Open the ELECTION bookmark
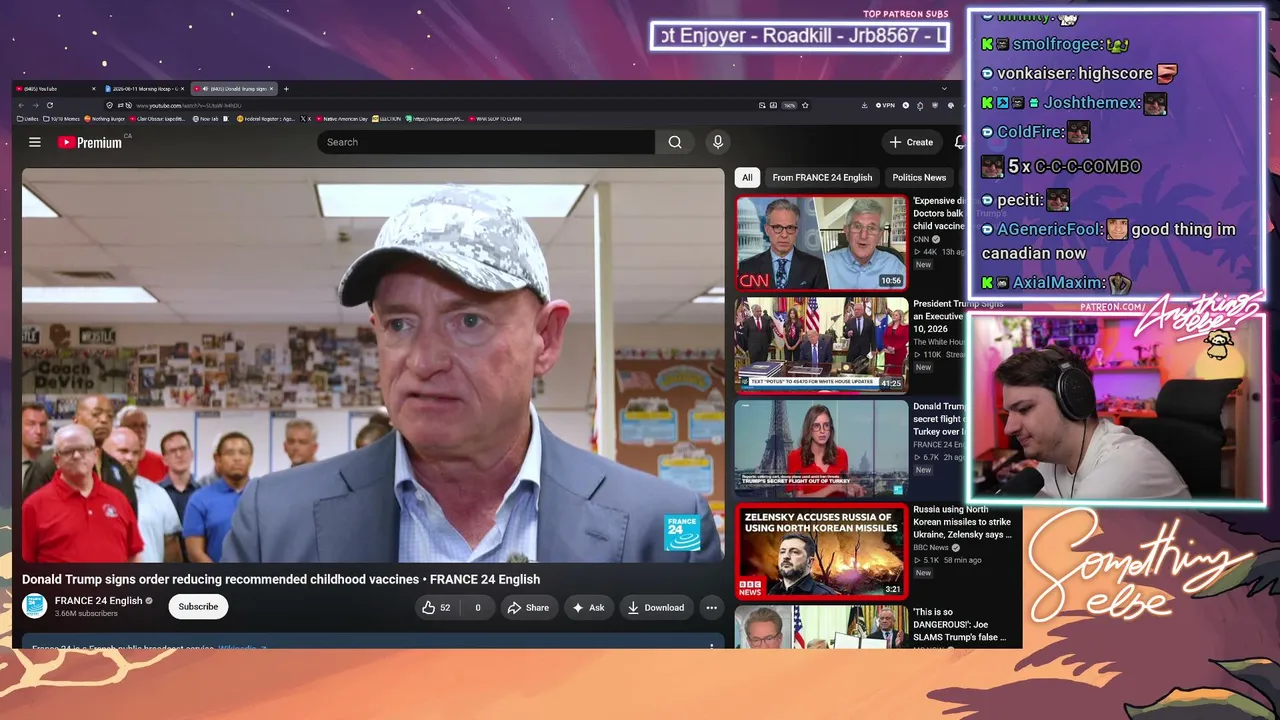Viewport: 1280px width, 720px height. (x=387, y=119)
